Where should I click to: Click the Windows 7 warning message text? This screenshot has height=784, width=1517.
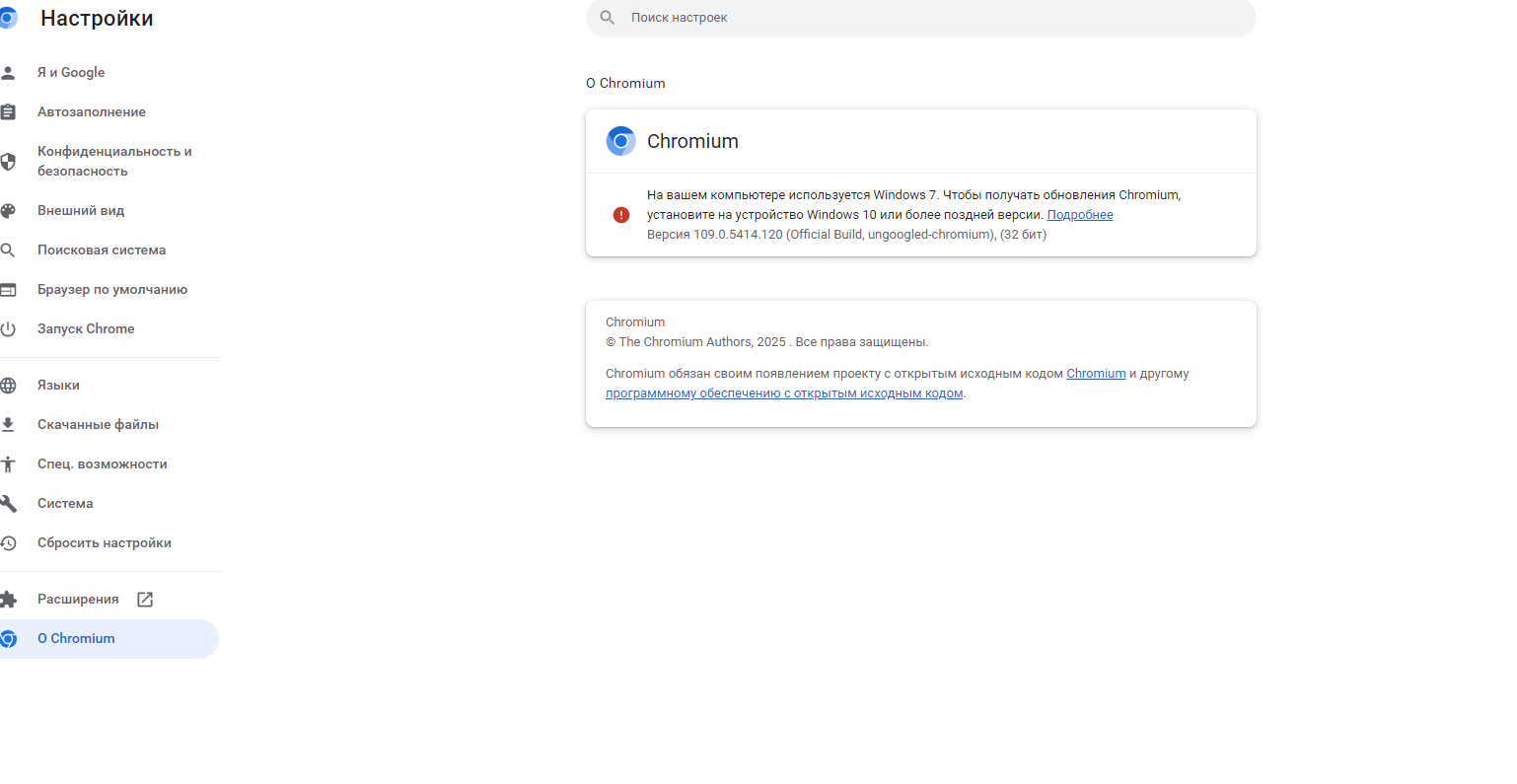pos(913,205)
